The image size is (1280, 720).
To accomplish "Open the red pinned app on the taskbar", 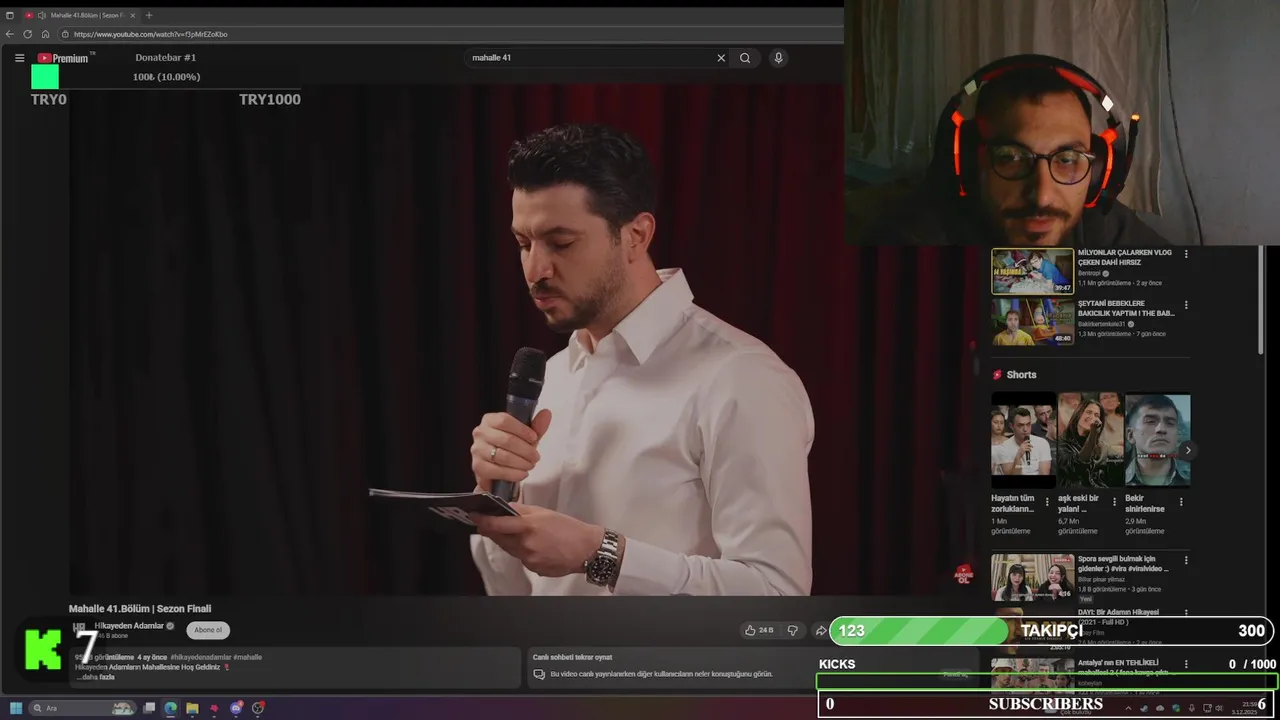I will (214, 708).
